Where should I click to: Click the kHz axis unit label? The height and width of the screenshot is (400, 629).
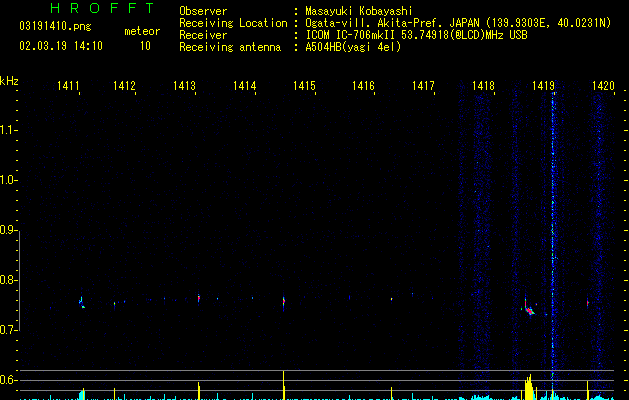tap(9, 81)
